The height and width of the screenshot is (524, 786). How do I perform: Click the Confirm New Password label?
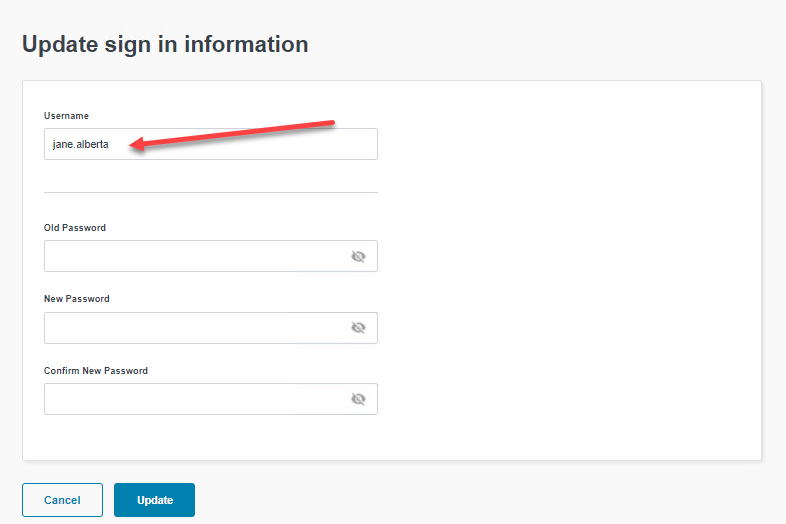(x=96, y=371)
